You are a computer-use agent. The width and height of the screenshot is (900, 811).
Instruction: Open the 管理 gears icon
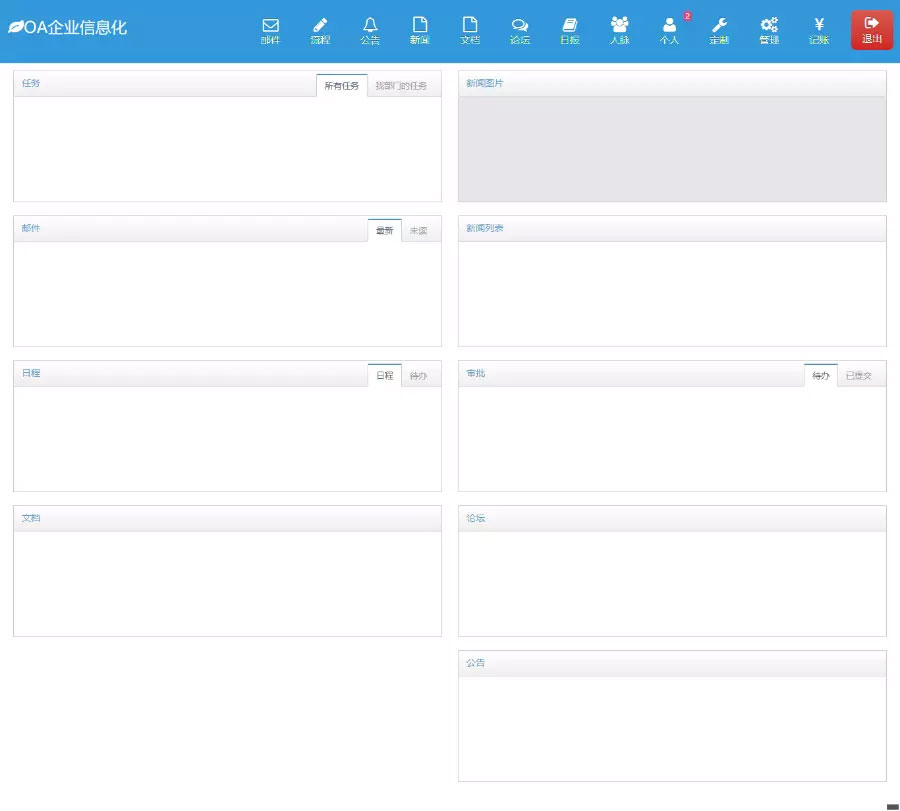[769, 31]
